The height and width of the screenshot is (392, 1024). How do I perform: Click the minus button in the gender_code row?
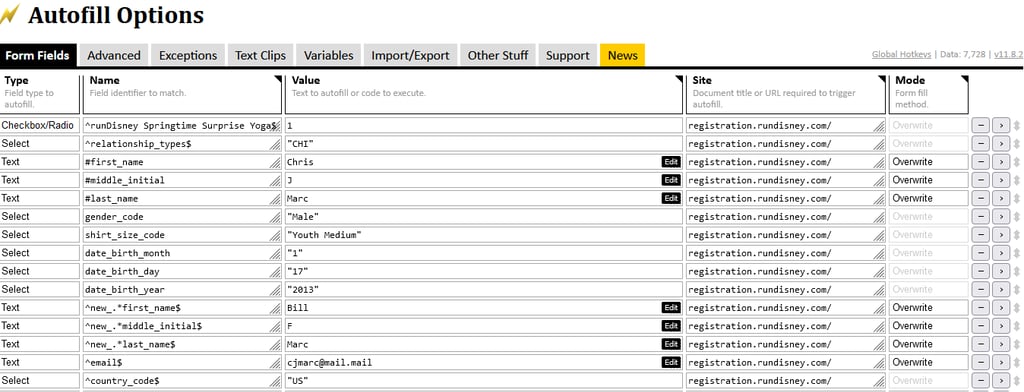click(980, 217)
